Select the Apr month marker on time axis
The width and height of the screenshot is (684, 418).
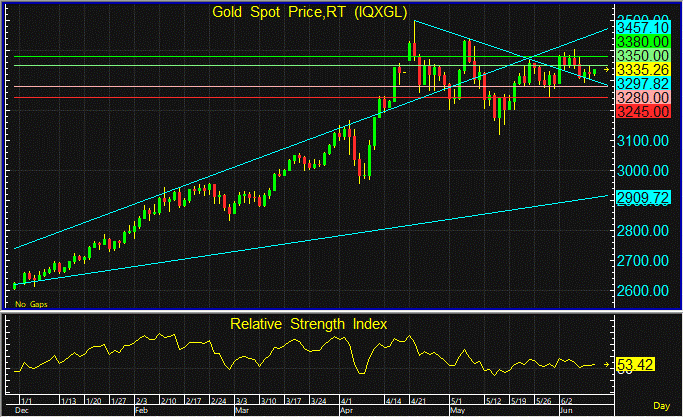pos(349,410)
